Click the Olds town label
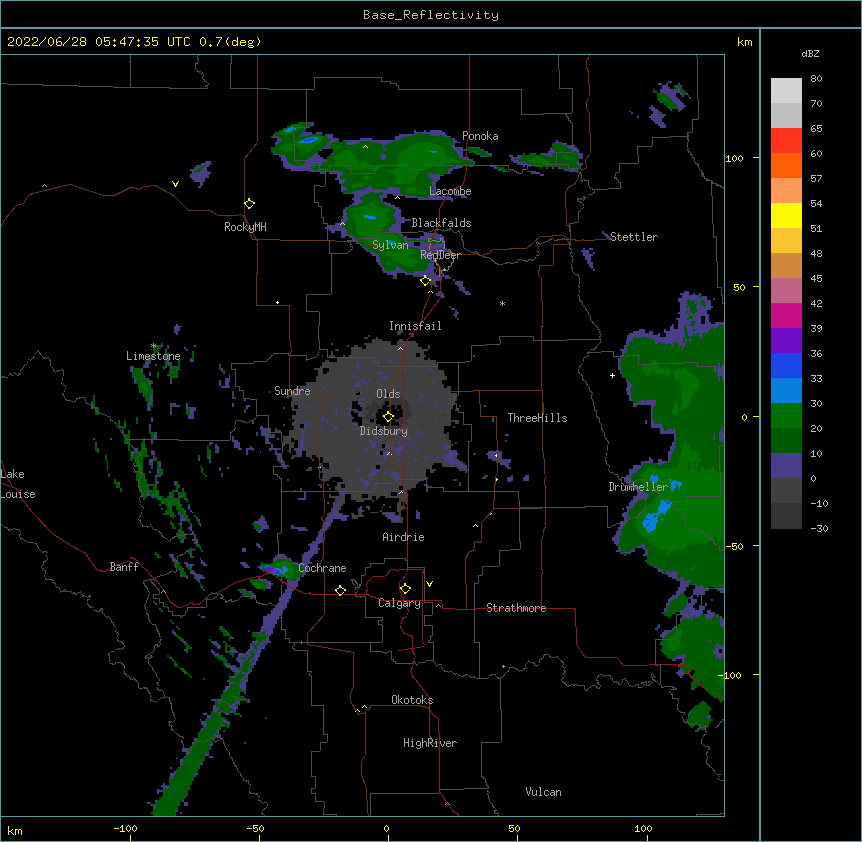The height and width of the screenshot is (842, 862). 388,394
